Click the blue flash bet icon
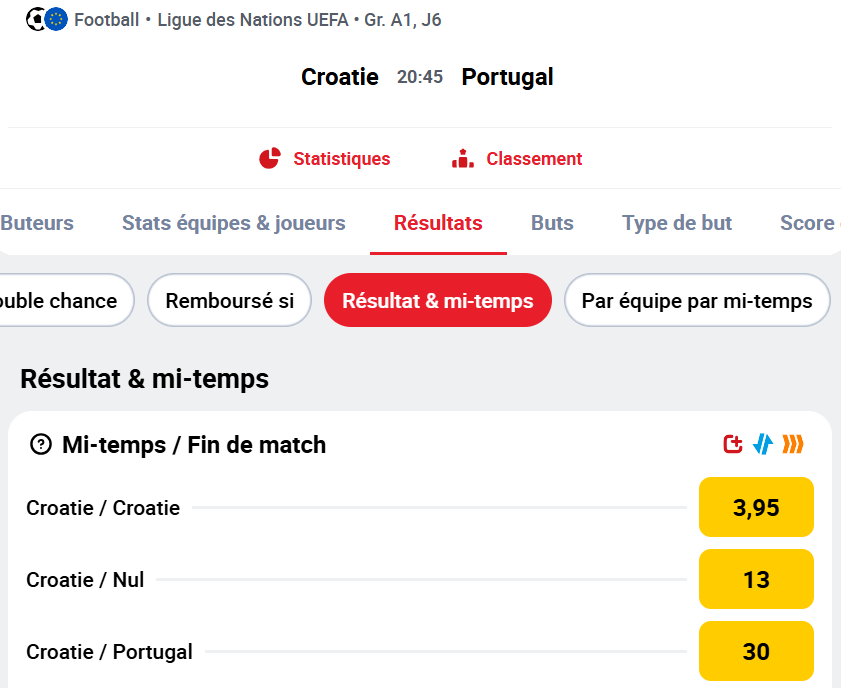This screenshot has height=688, width=841. pyautogui.click(x=763, y=444)
